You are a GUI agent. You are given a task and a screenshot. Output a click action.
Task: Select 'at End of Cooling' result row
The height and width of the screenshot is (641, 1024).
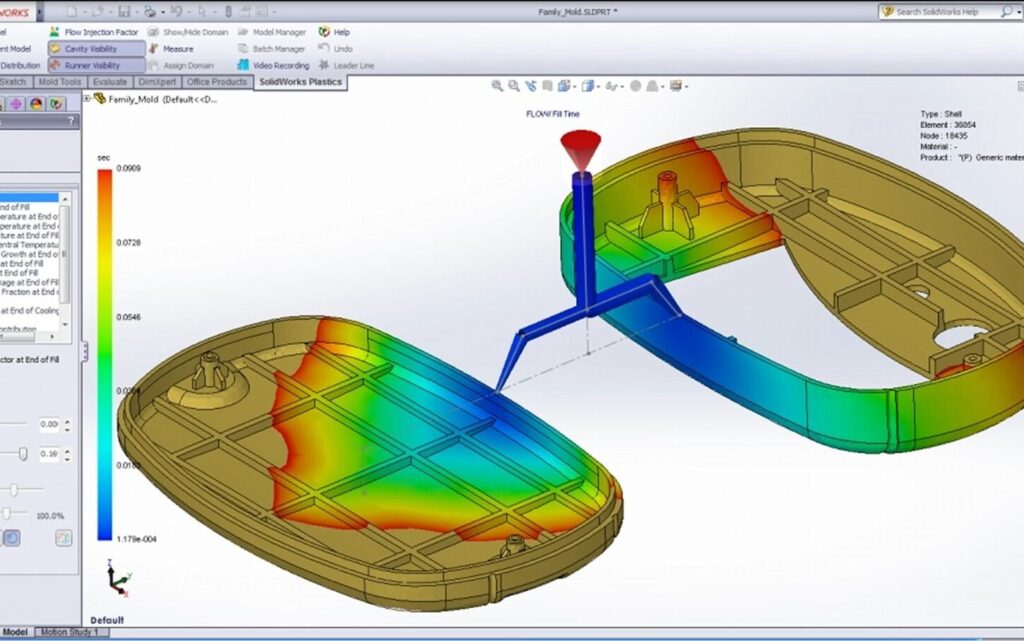[x=29, y=311]
